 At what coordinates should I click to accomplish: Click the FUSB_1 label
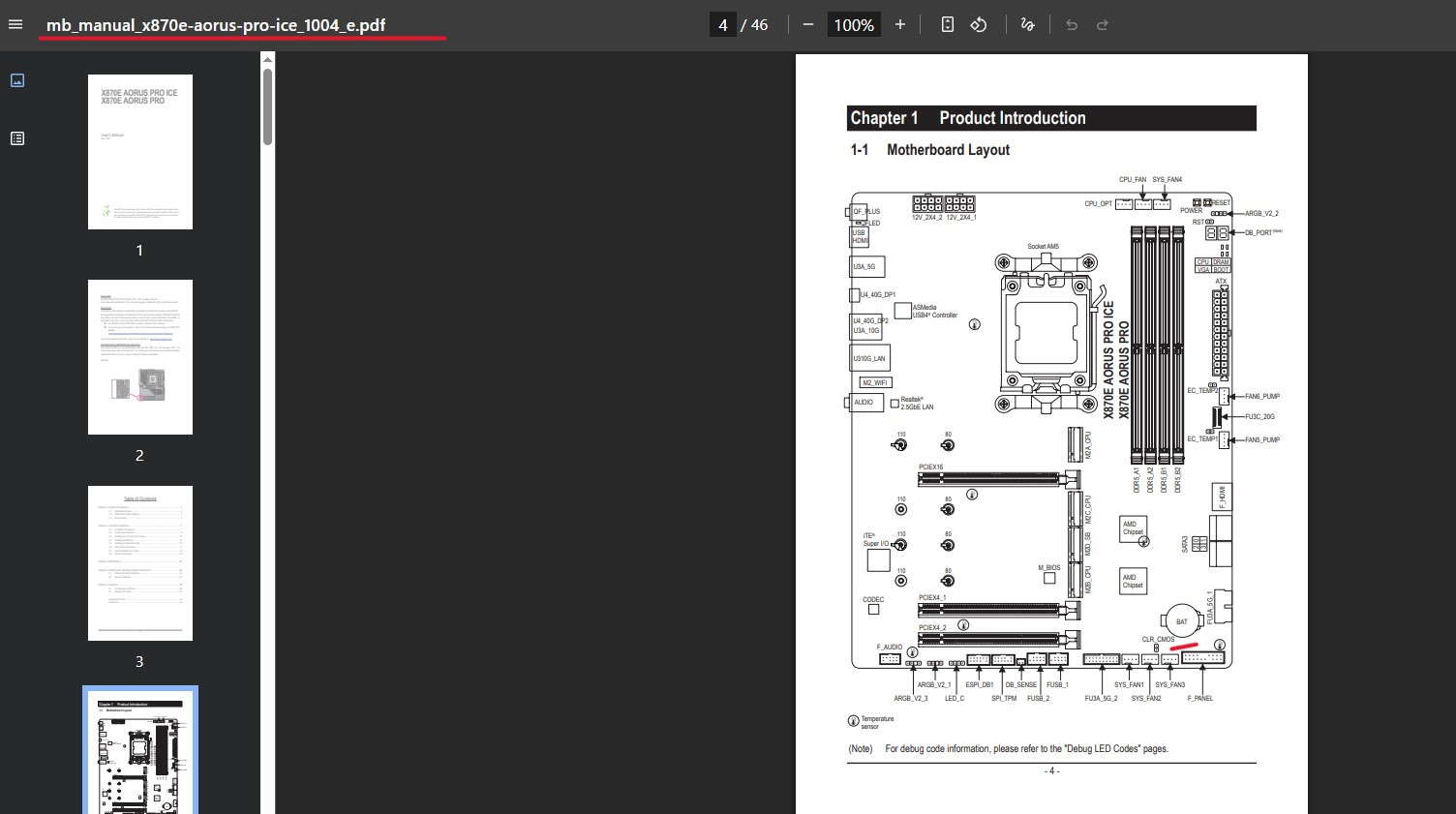click(x=1057, y=685)
